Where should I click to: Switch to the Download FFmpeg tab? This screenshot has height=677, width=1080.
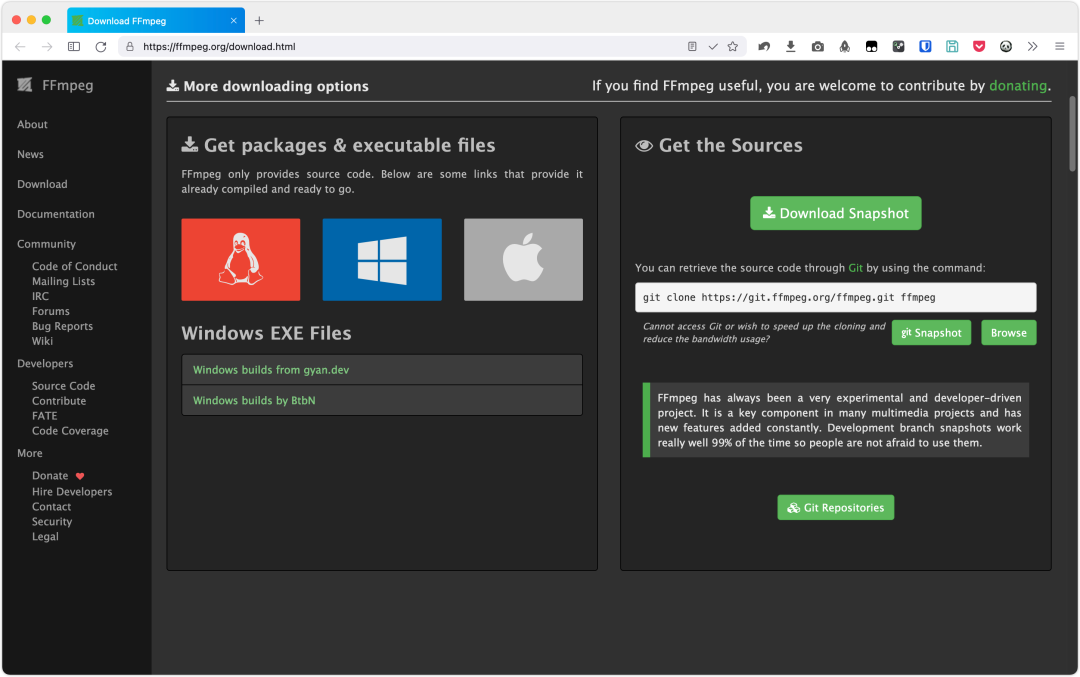150,20
